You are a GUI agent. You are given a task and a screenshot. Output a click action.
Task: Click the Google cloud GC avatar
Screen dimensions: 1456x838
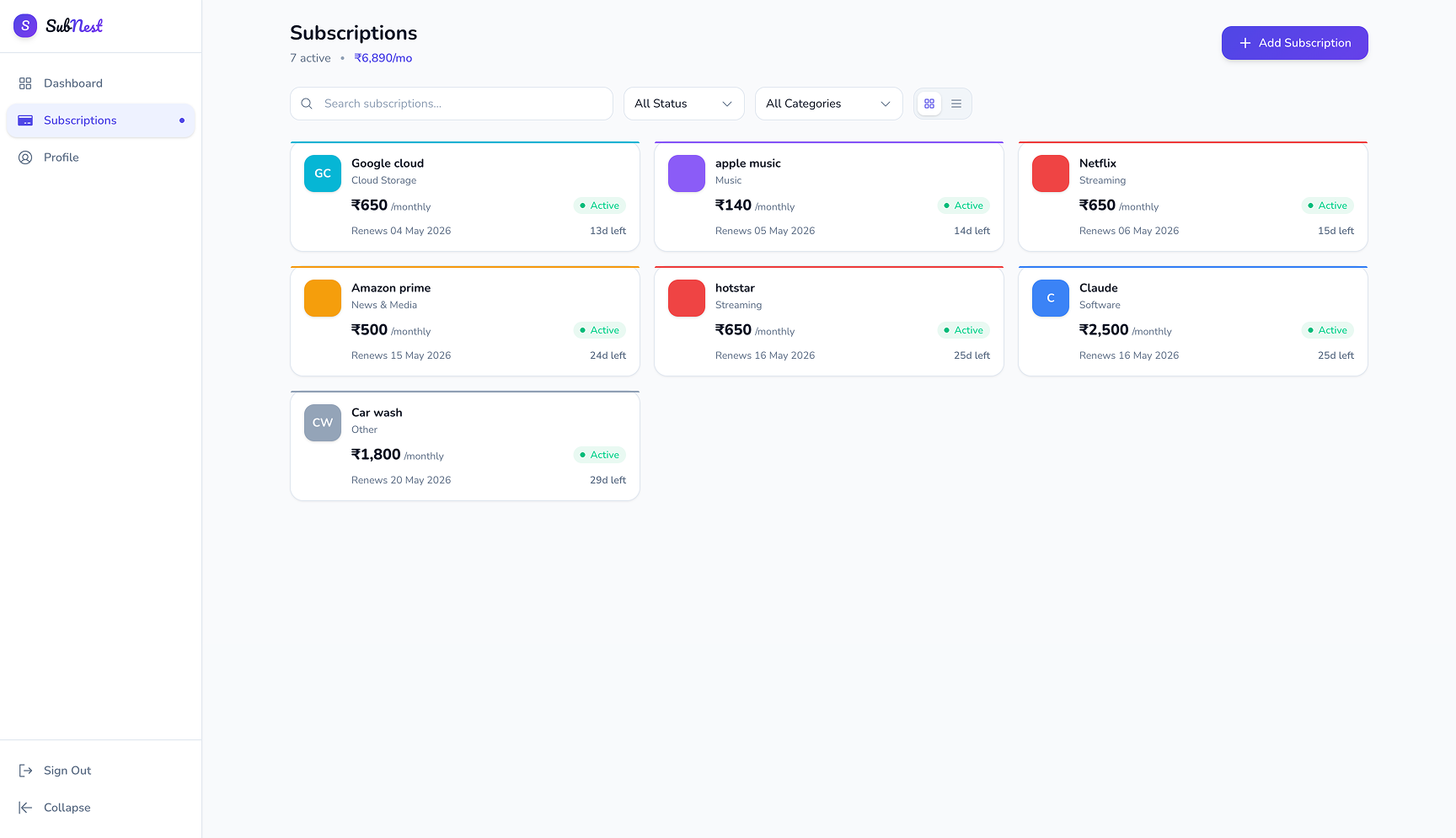pos(323,173)
